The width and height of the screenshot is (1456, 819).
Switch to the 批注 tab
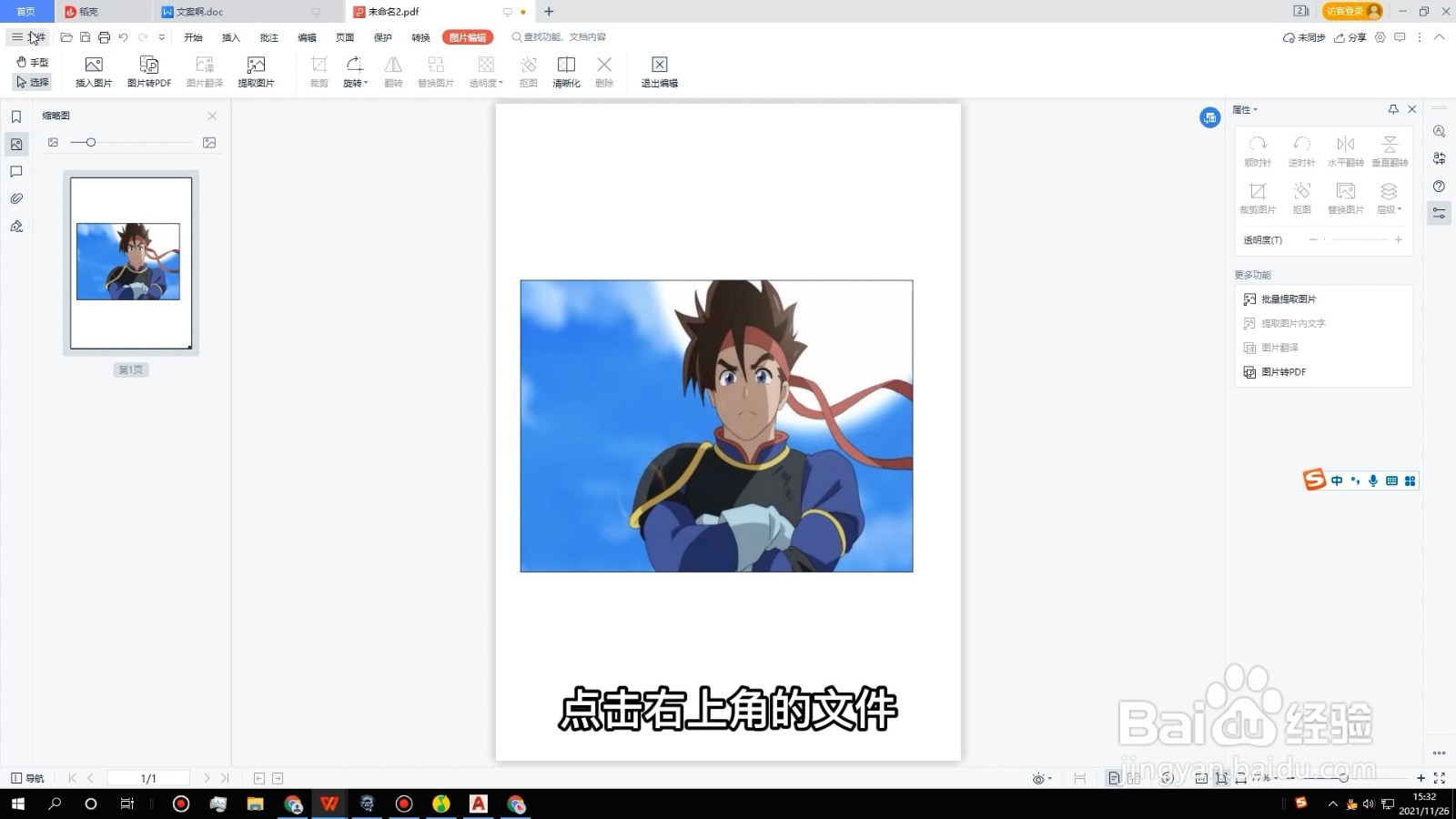click(269, 37)
